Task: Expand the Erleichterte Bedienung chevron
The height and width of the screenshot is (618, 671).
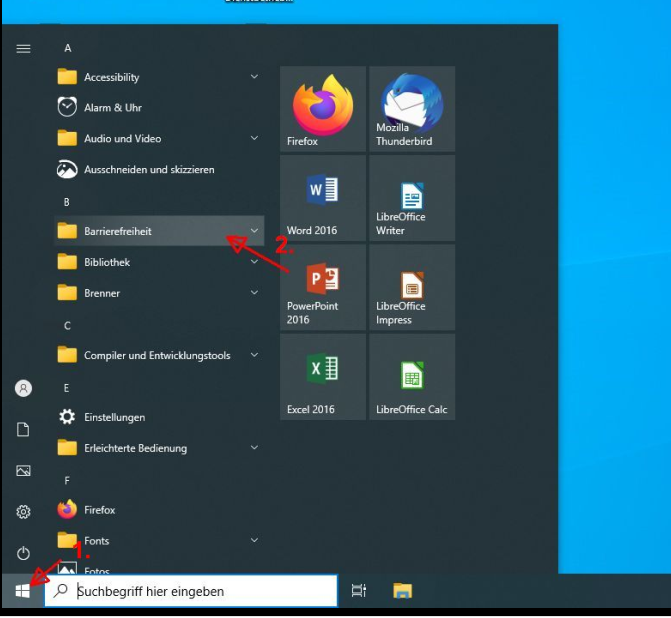Action: 254,448
